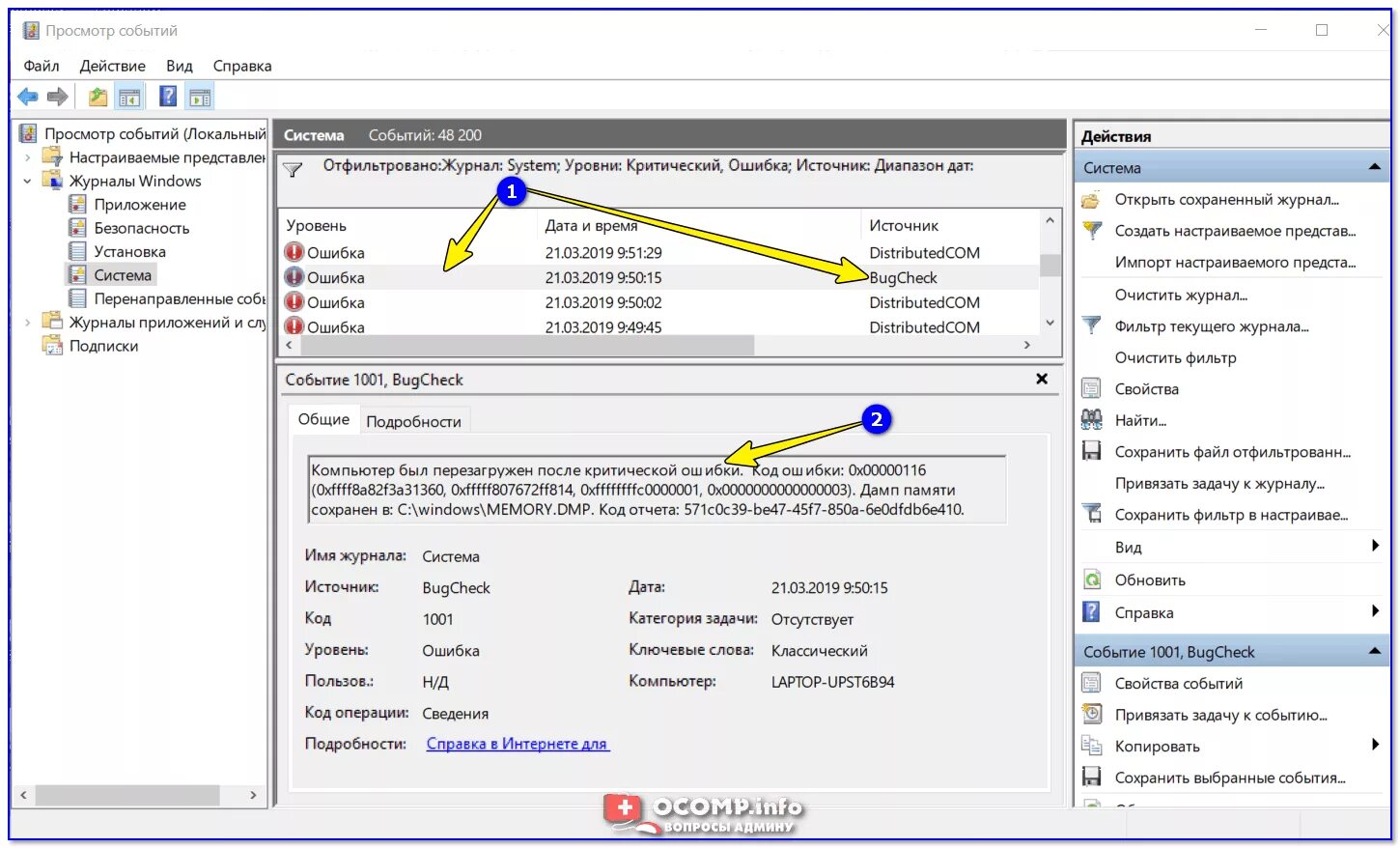Collapse the 'Система' actions section
The height and width of the screenshot is (848, 1400).
coord(1374,167)
